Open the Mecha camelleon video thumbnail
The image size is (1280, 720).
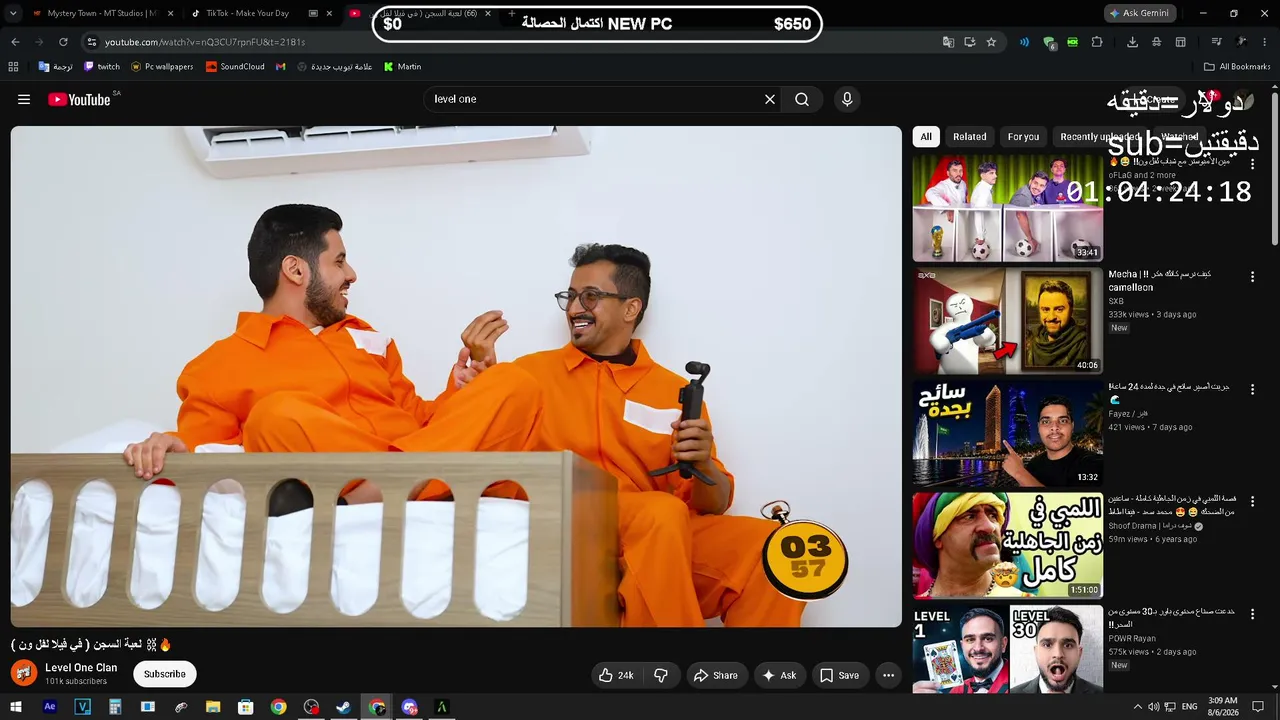[1007, 321]
